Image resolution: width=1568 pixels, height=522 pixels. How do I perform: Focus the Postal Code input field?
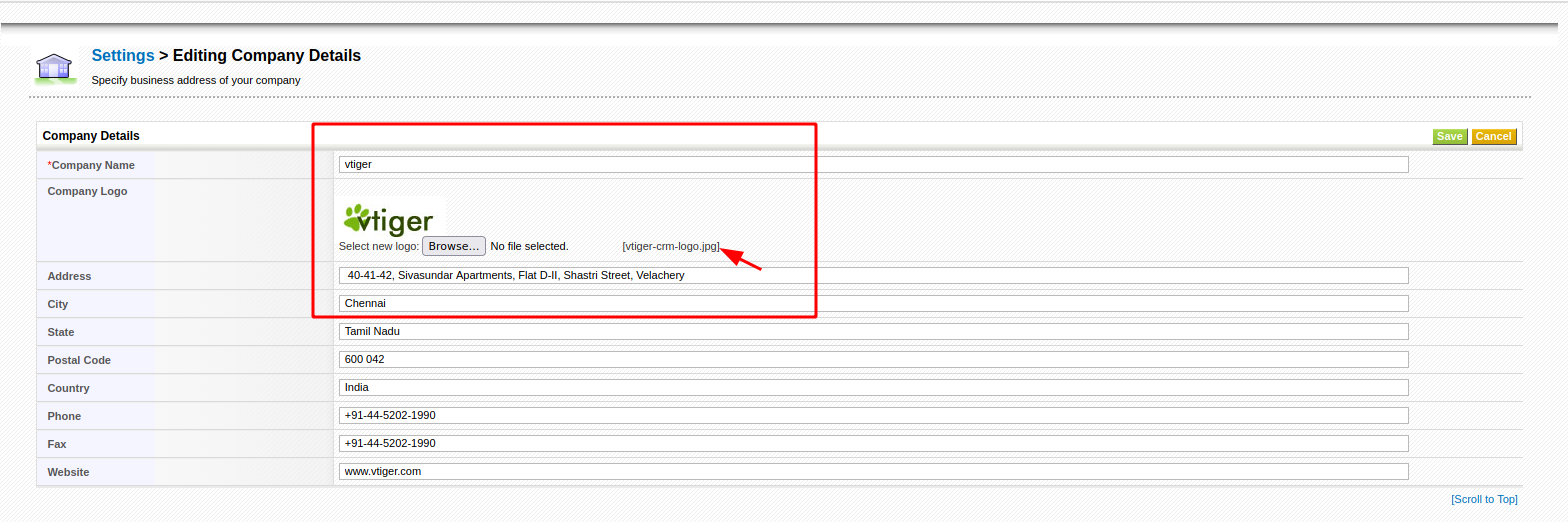tap(873, 359)
